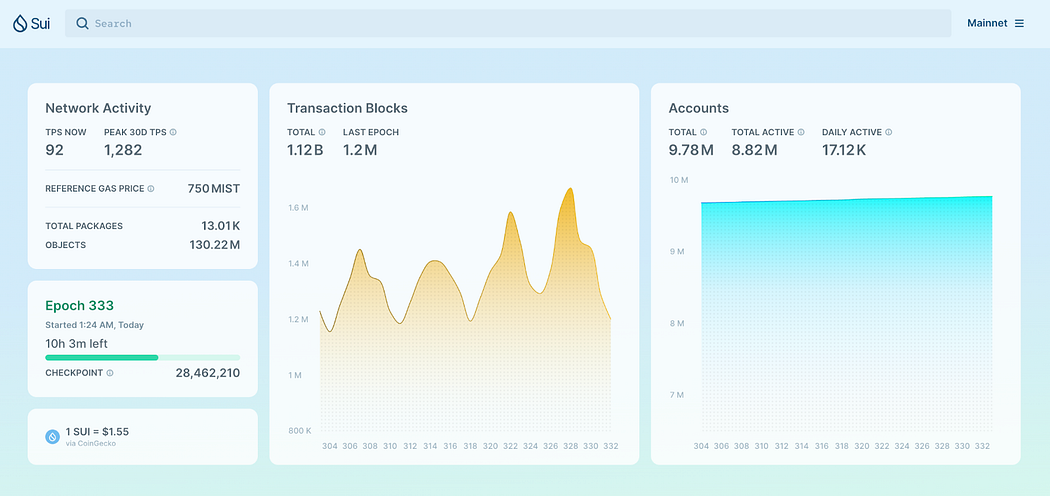Click info icon beside Reference Gas Price

pos(151,189)
